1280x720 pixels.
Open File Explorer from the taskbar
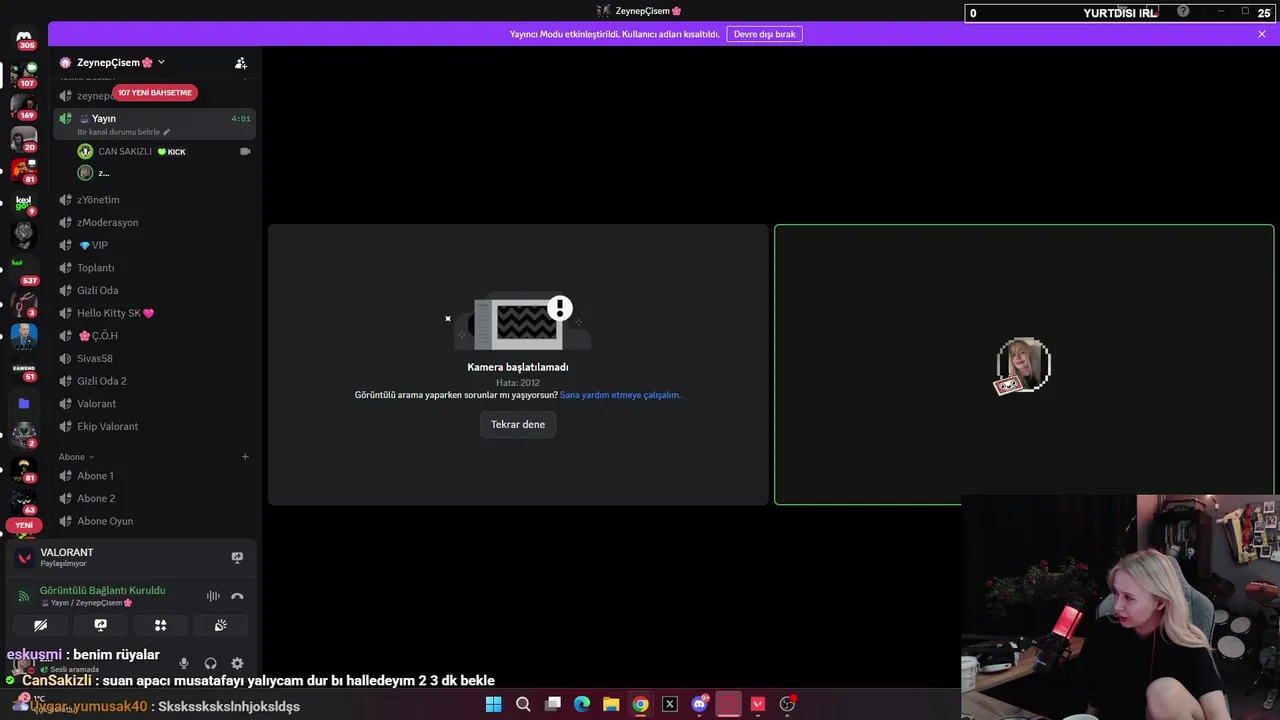pyautogui.click(x=611, y=704)
